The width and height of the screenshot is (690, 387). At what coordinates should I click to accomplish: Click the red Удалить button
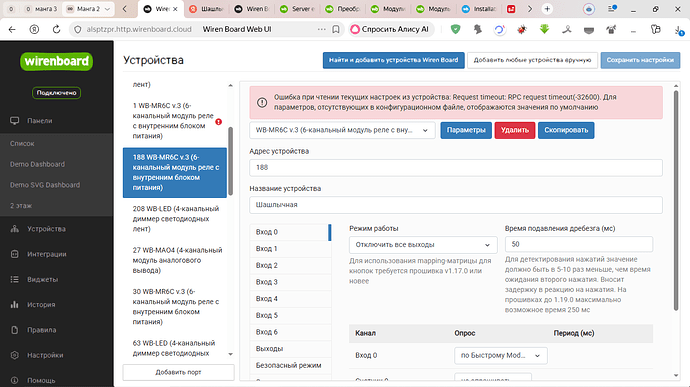[514, 130]
